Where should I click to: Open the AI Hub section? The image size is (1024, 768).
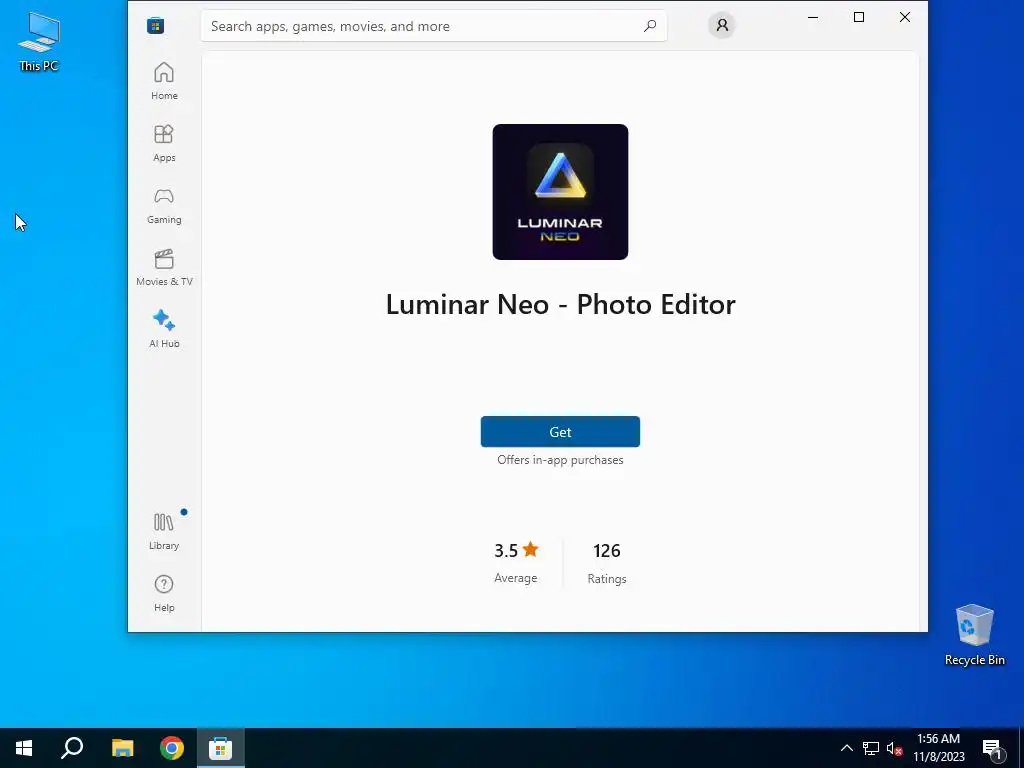point(164,329)
